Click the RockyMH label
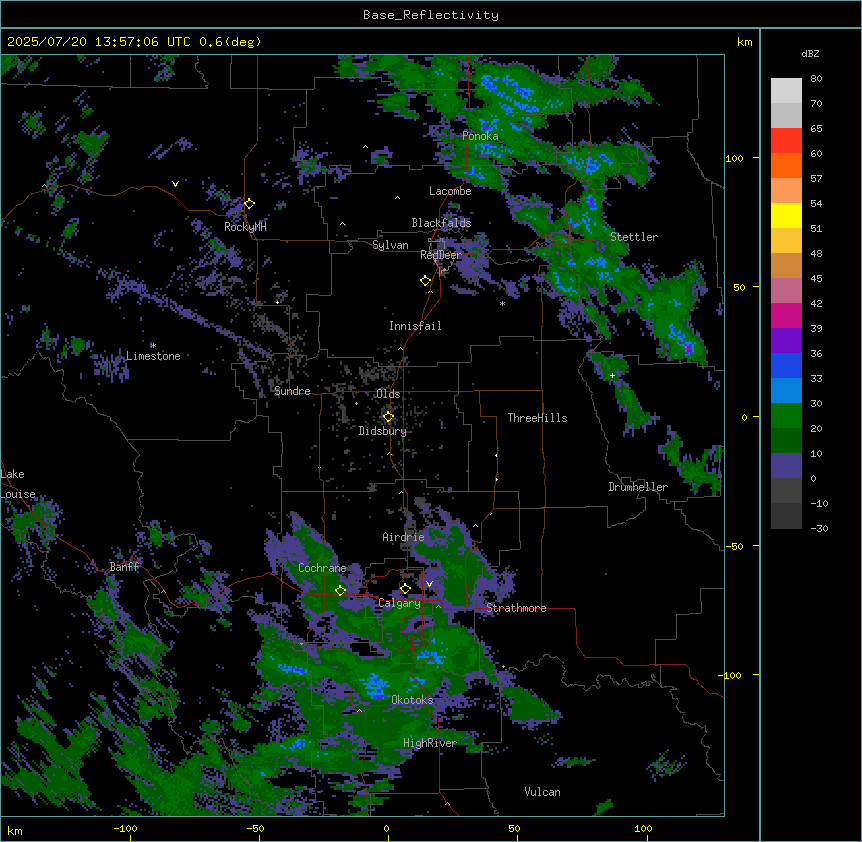Screen dimensions: 862x842 click(245, 227)
